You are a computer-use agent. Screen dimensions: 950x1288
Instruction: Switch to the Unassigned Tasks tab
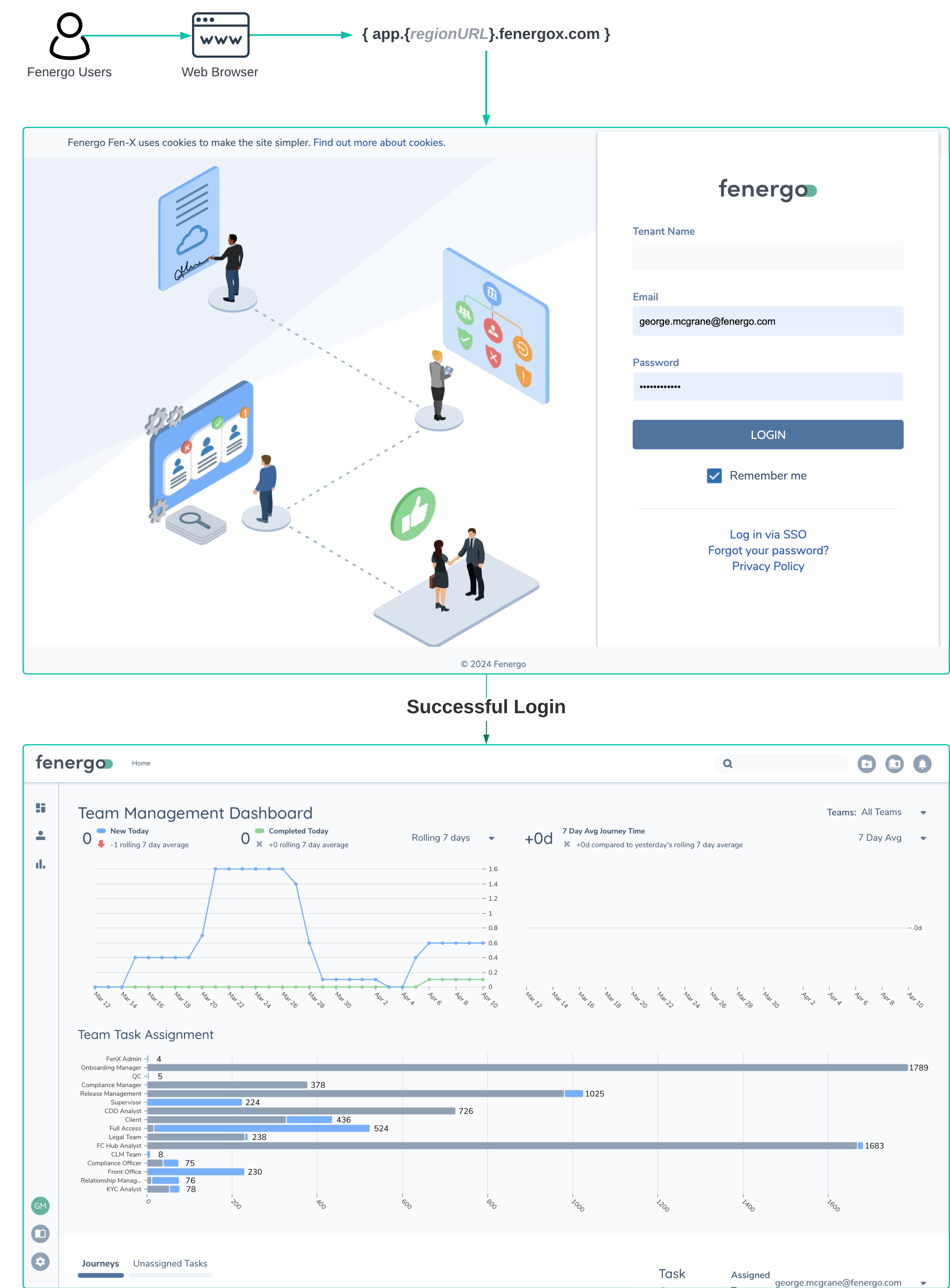(x=169, y=1263)
